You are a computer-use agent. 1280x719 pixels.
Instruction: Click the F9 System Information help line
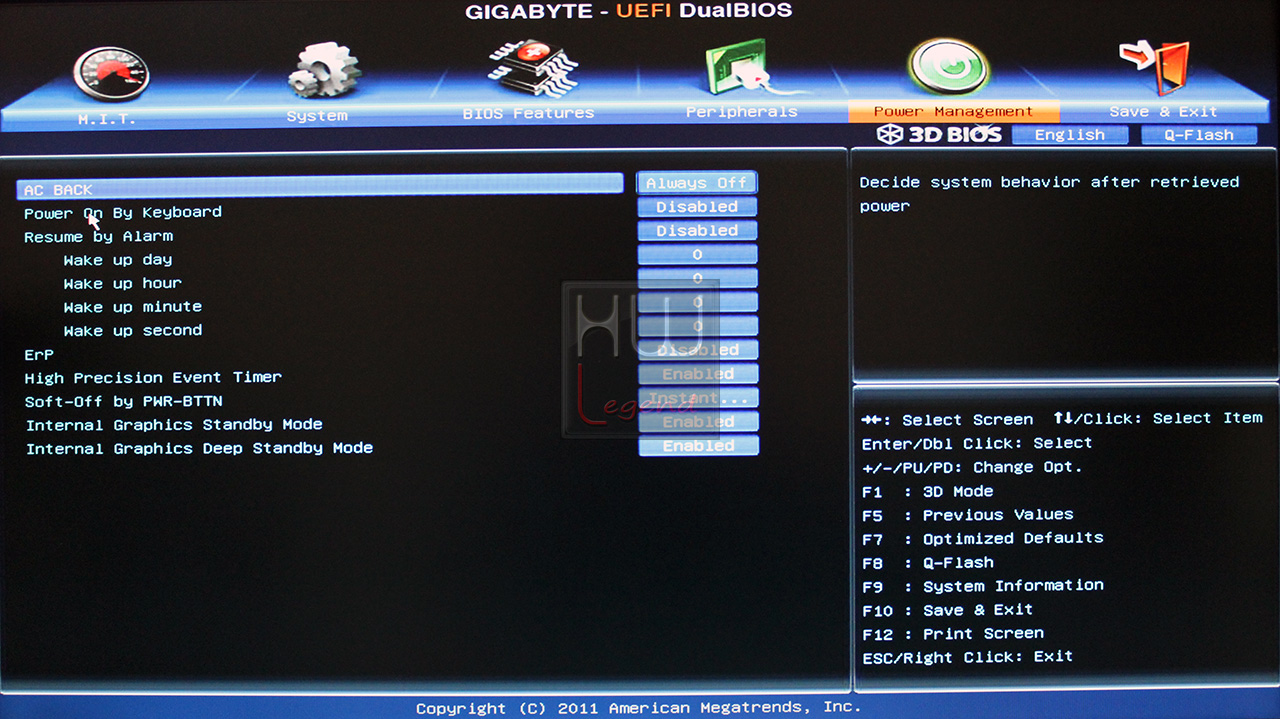(x=982, y=586)
